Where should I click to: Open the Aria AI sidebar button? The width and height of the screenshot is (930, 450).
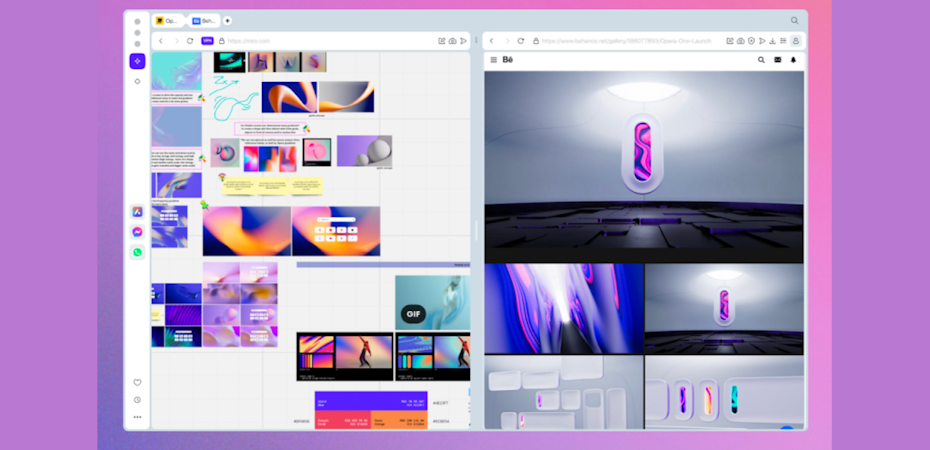(138, 61)
